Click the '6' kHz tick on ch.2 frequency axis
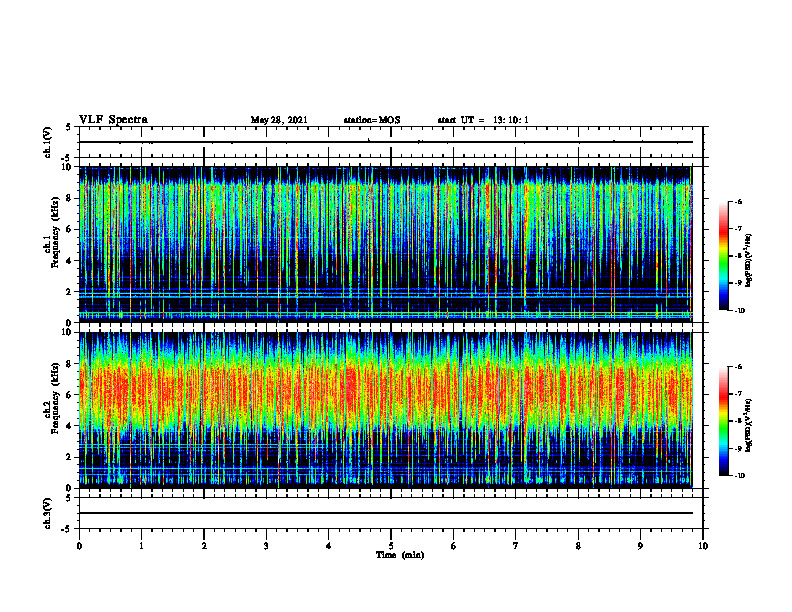The width and height of the screenshot is (792, 612). (69, 395)
